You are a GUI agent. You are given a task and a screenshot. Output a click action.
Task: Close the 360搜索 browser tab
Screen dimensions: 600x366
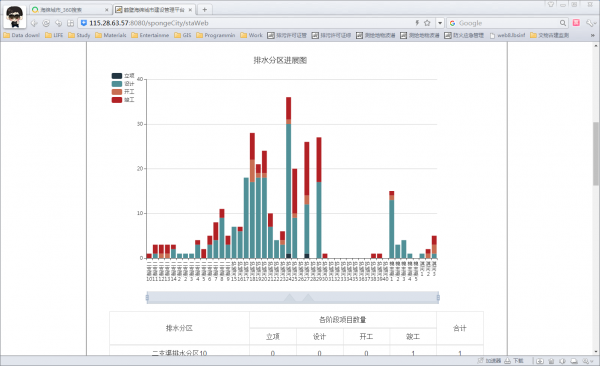pos(107,10)
